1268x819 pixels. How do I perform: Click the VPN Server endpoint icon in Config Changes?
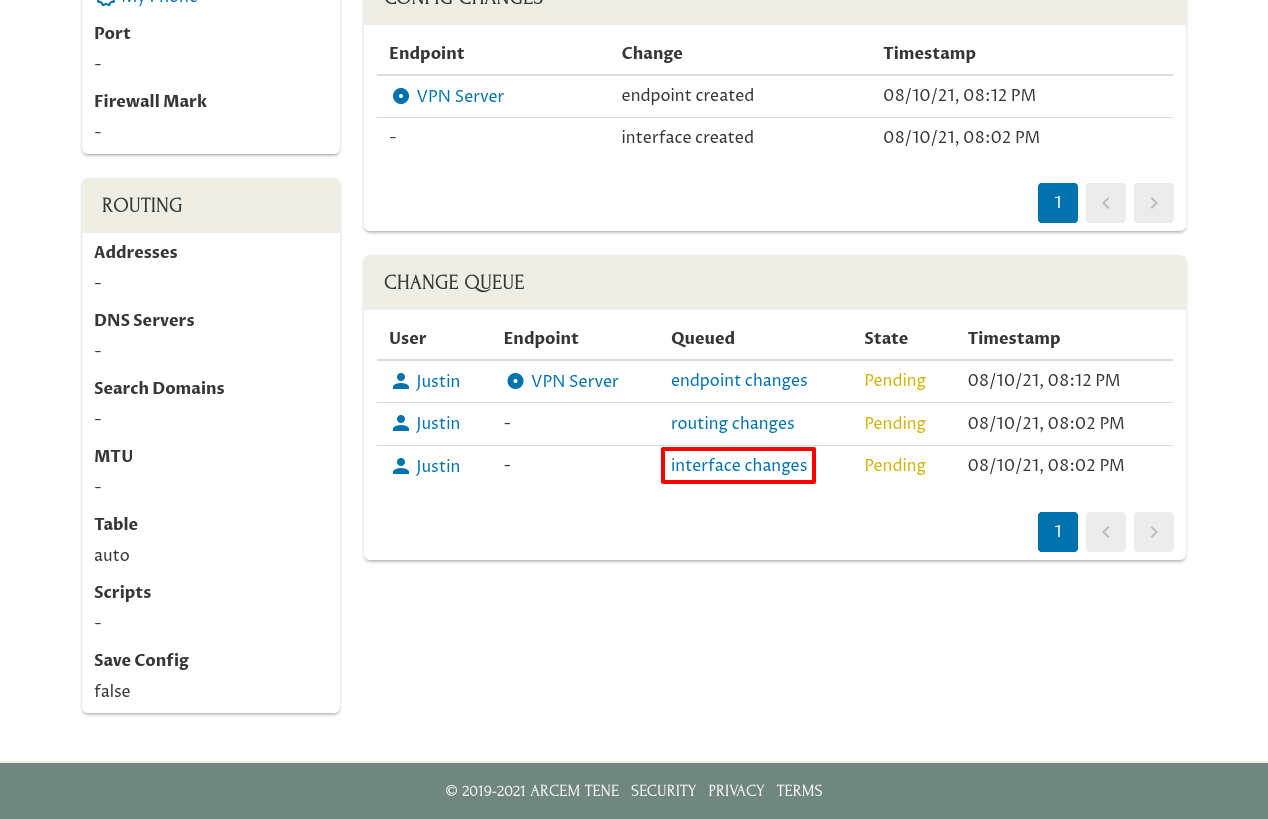(x=401, y=96)
